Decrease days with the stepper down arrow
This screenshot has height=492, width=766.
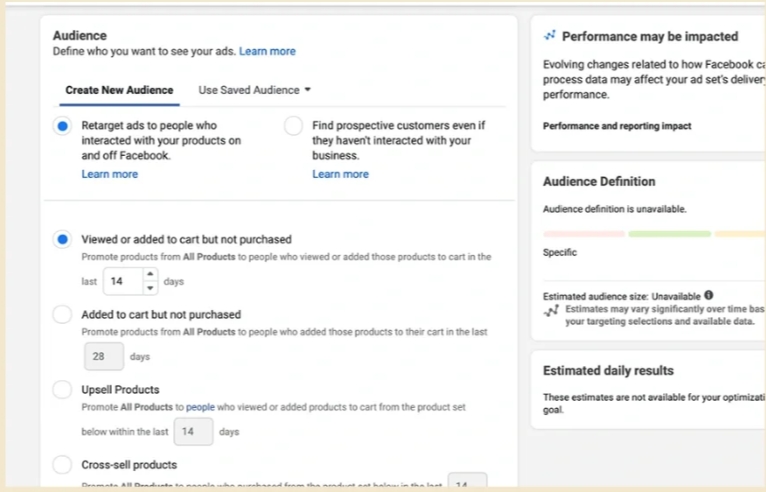pyautogui.click(x=150, y=288)
